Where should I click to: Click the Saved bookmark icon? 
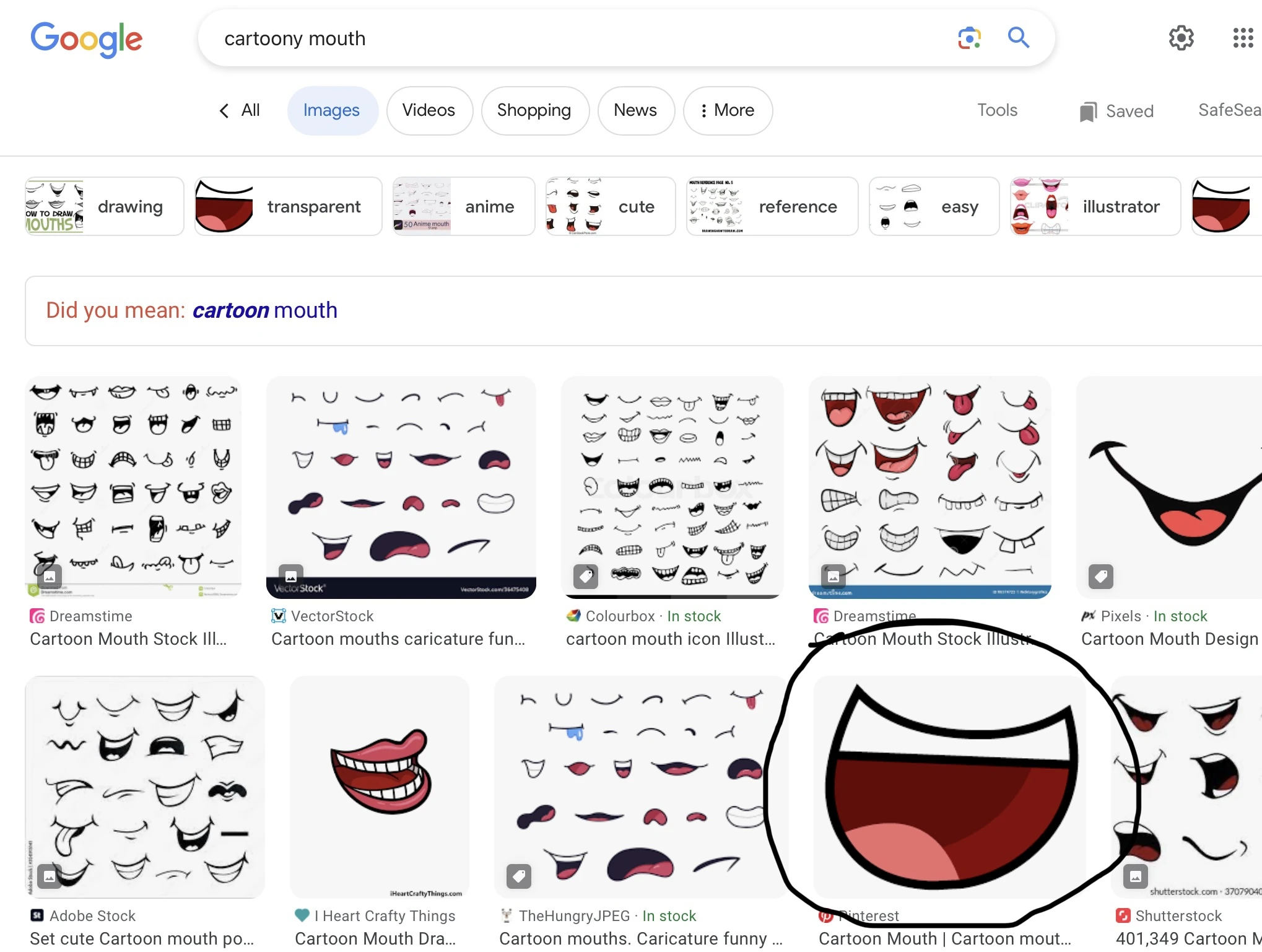coord(1088,111)
